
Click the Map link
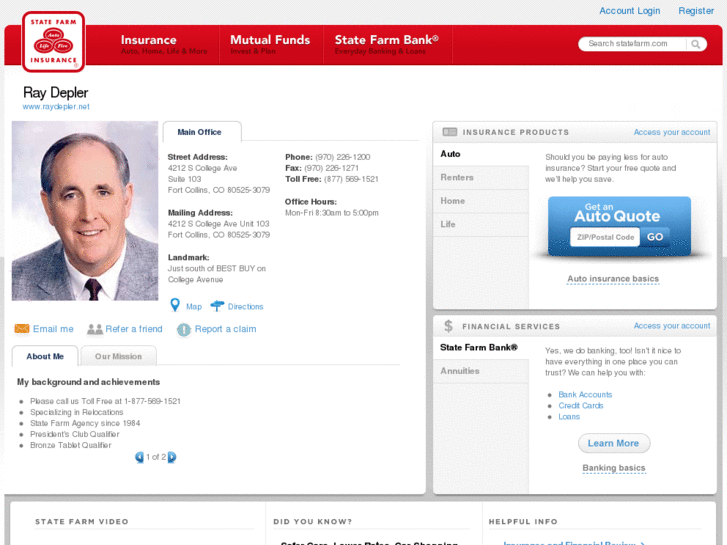(x=194, y=307)
